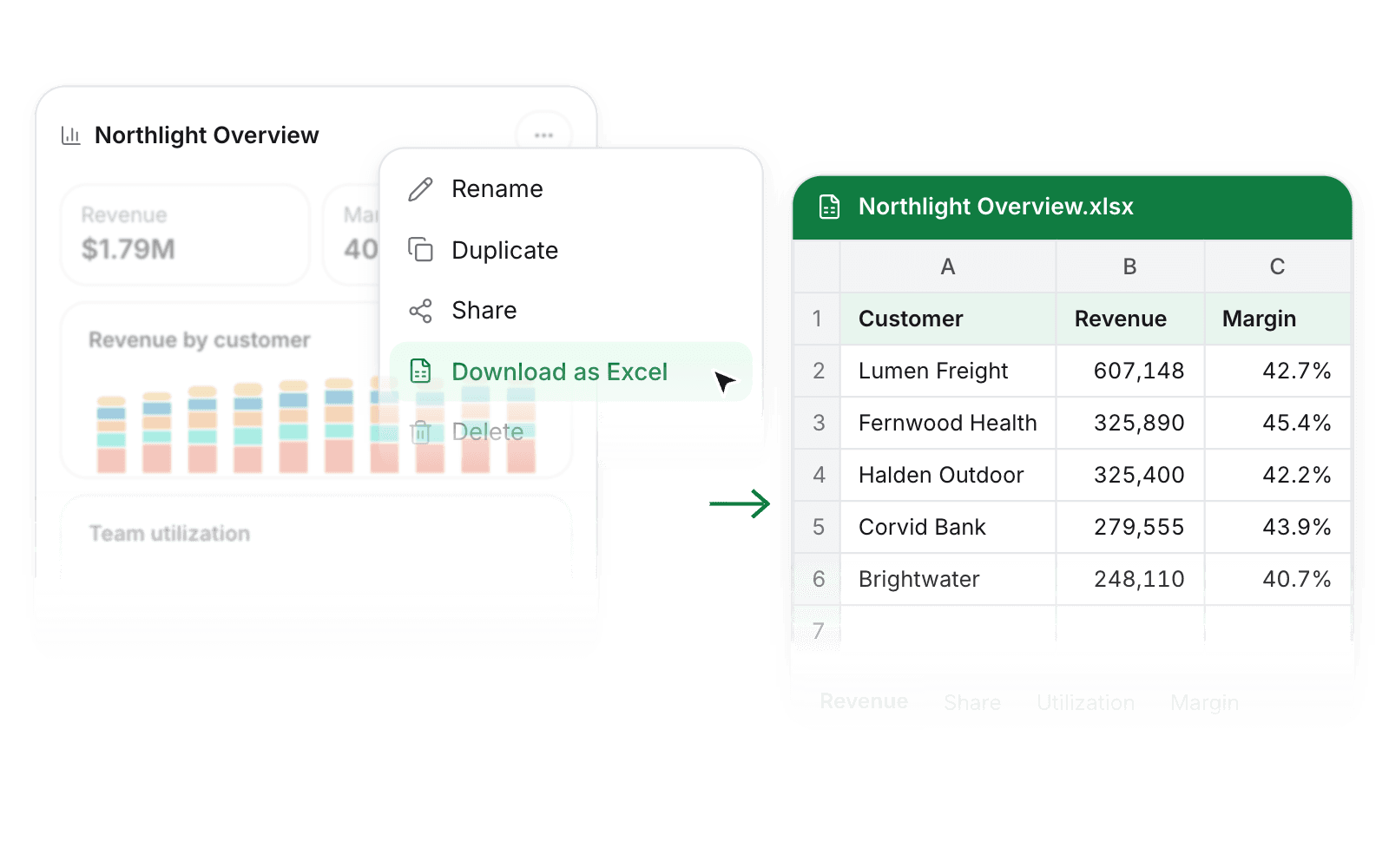Screen dimensions: 1389x868
Task: Choose Rename from the context menu
Action: tap(571, 189)
